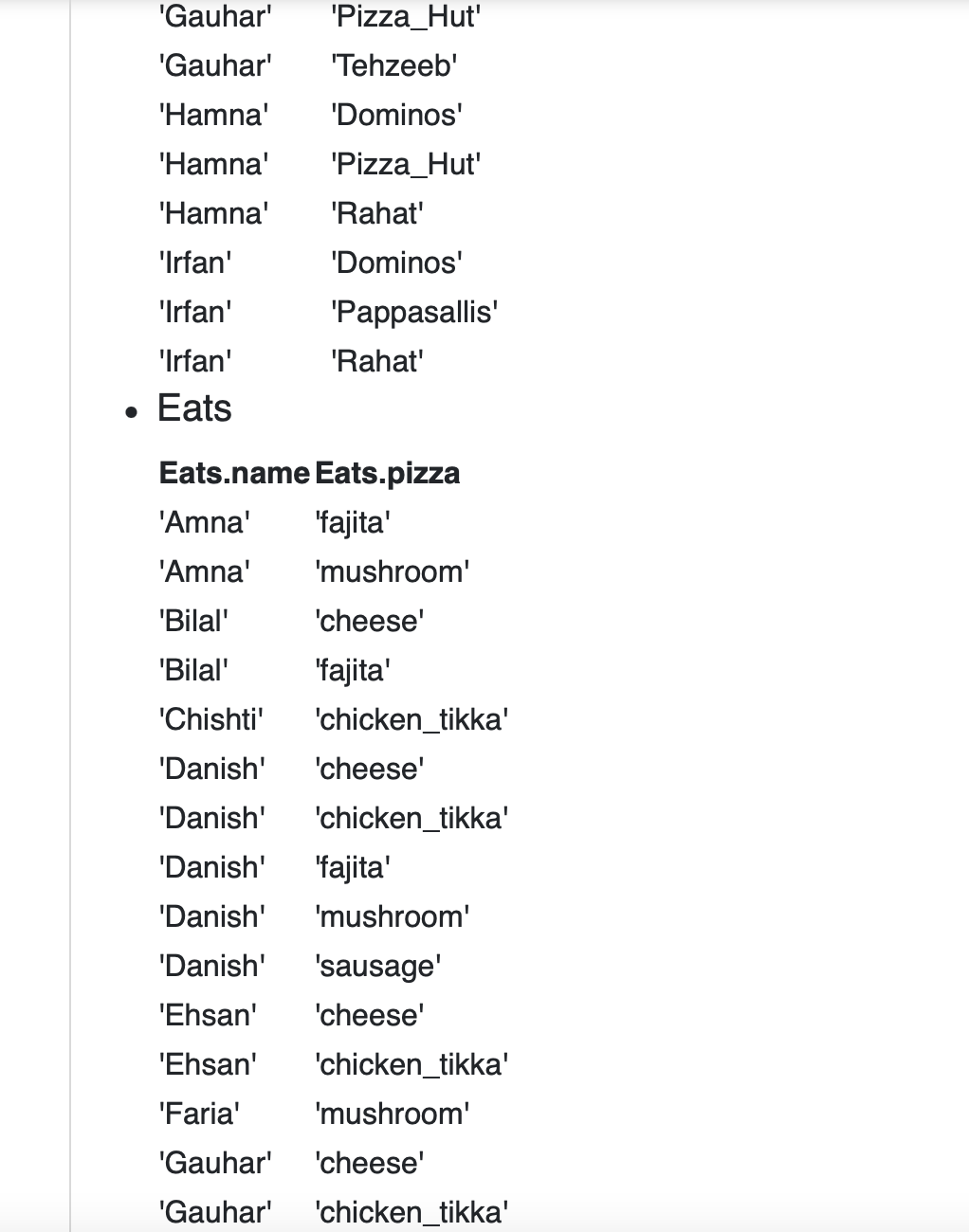Click the name 'Chishti'

tap(211, 719)
